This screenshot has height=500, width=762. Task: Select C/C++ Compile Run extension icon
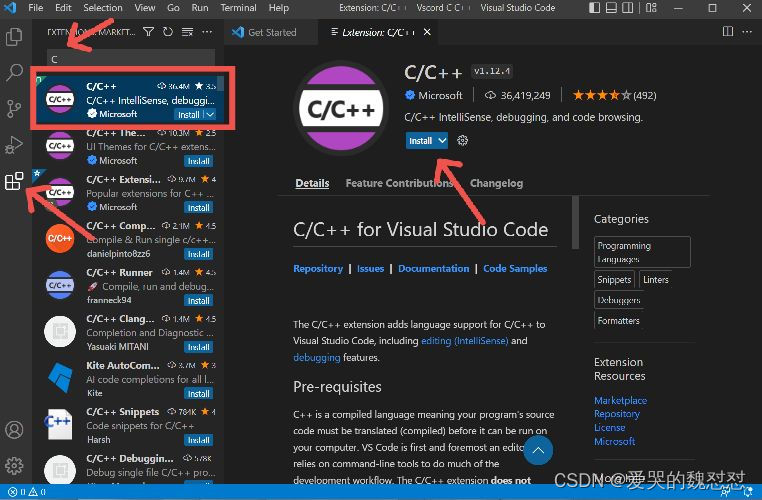coord(60,239)
